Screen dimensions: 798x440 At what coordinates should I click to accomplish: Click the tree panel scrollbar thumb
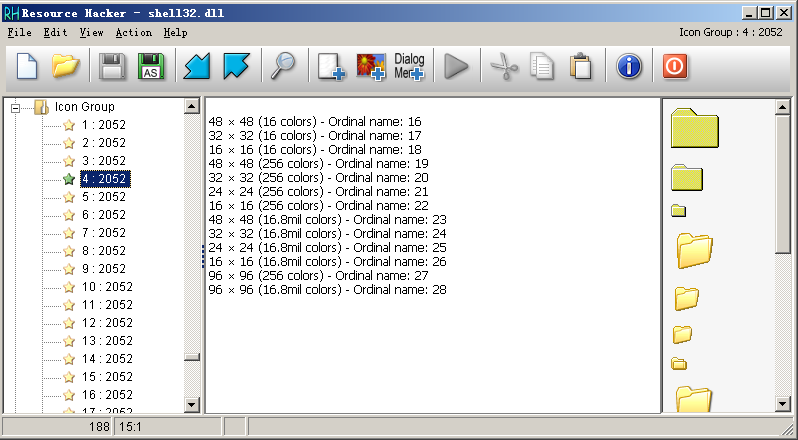tap(192, 357)
